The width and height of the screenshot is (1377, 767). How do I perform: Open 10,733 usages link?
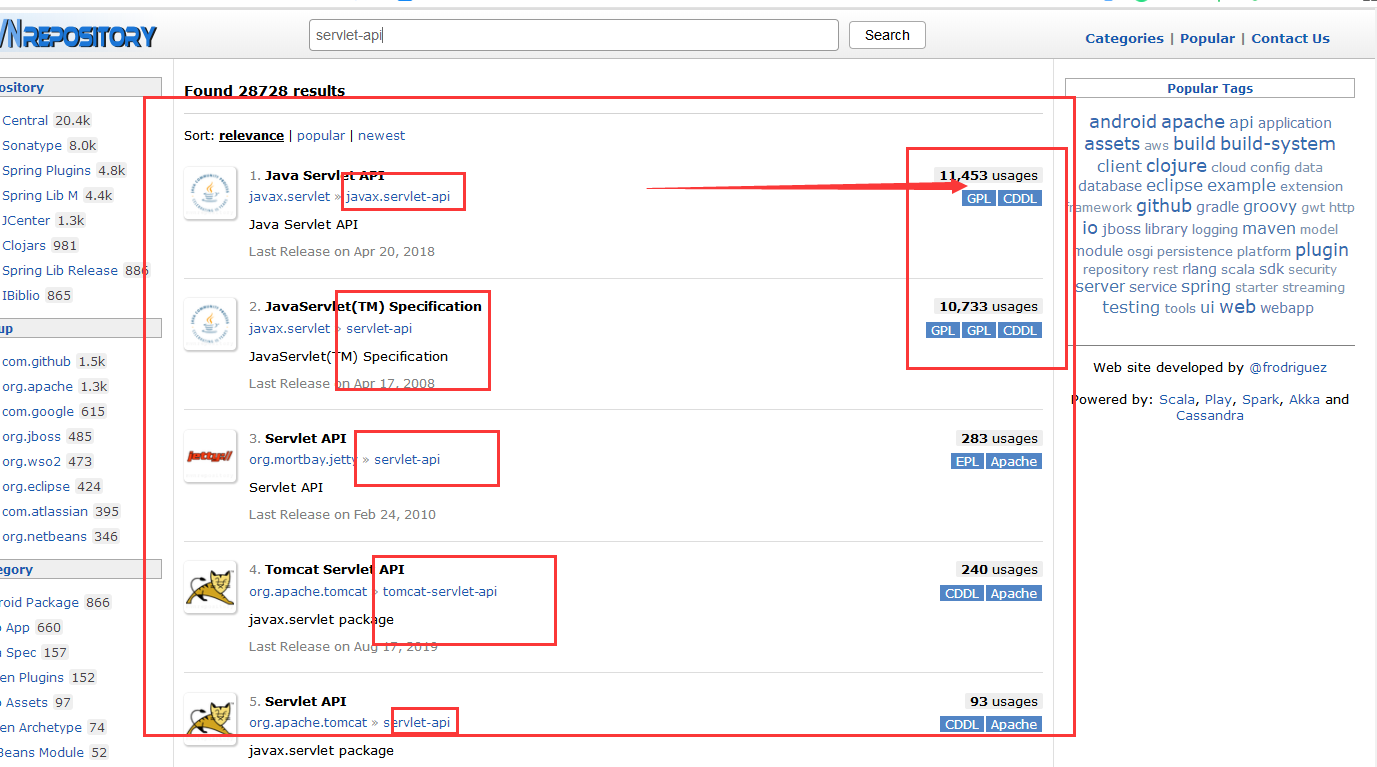987,306
